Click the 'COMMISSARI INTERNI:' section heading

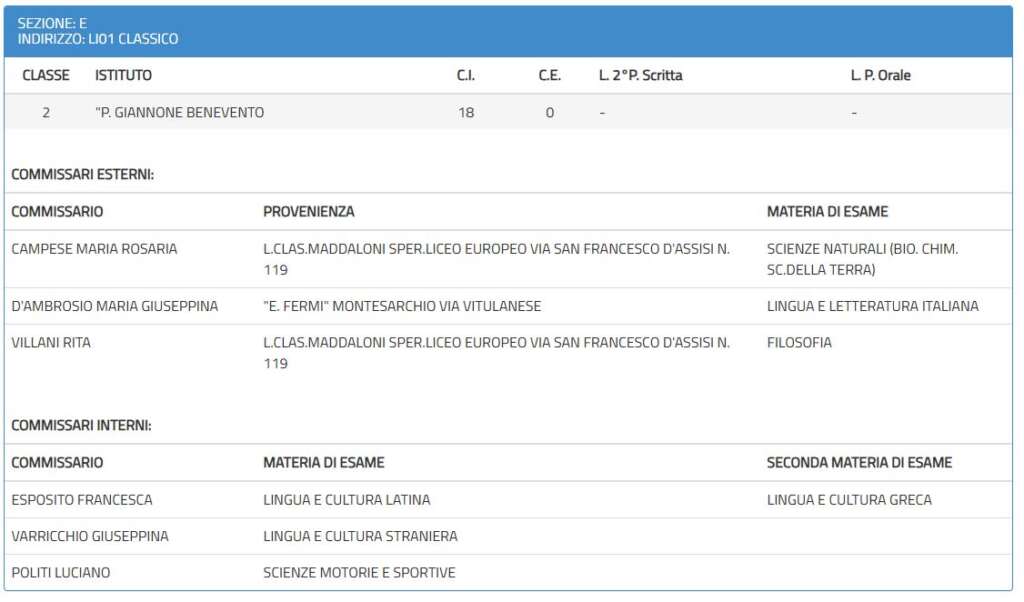pyautogui.click(x=81, y=426)
